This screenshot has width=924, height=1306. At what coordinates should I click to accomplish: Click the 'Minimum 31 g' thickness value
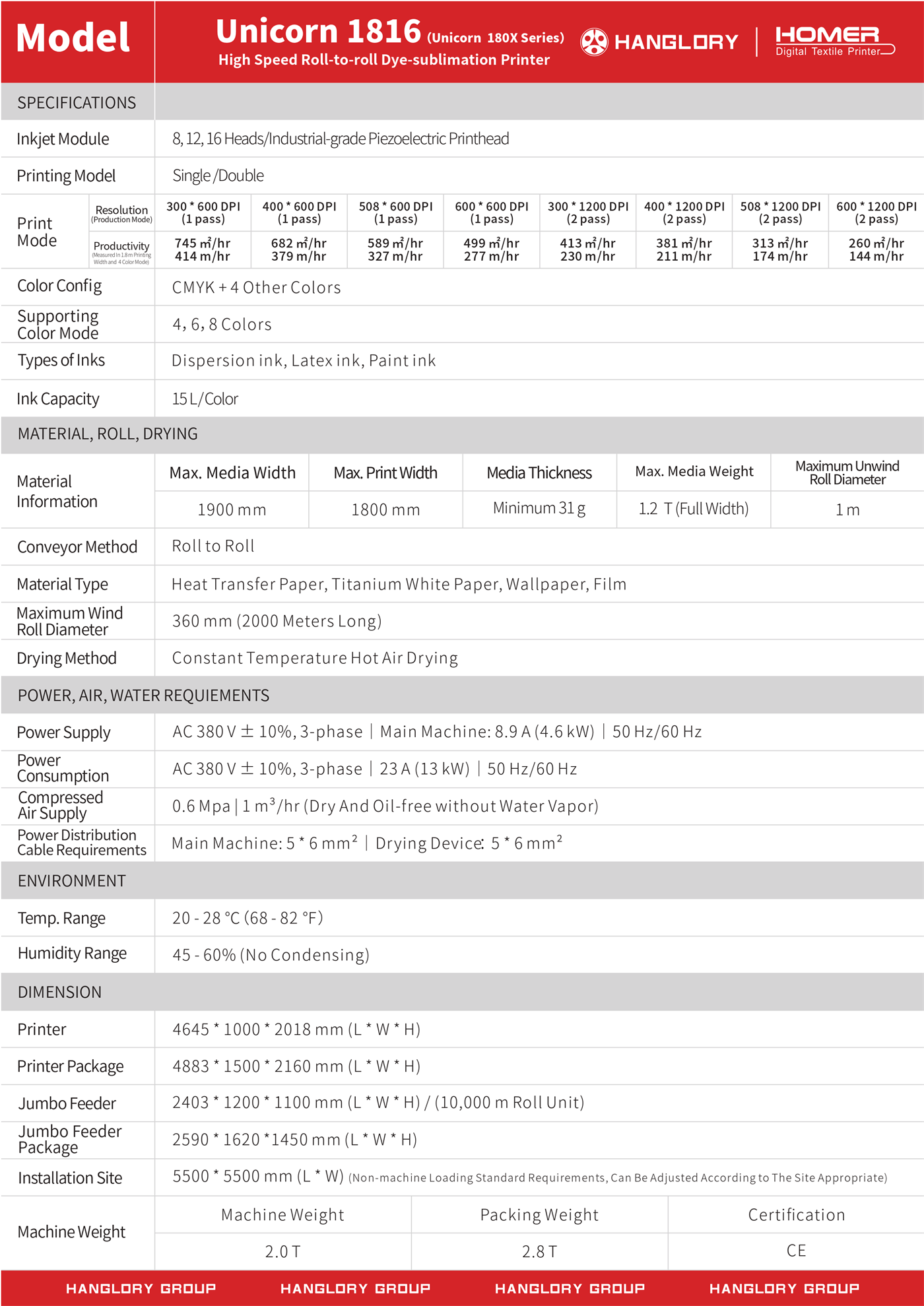[x=539, y=508]
